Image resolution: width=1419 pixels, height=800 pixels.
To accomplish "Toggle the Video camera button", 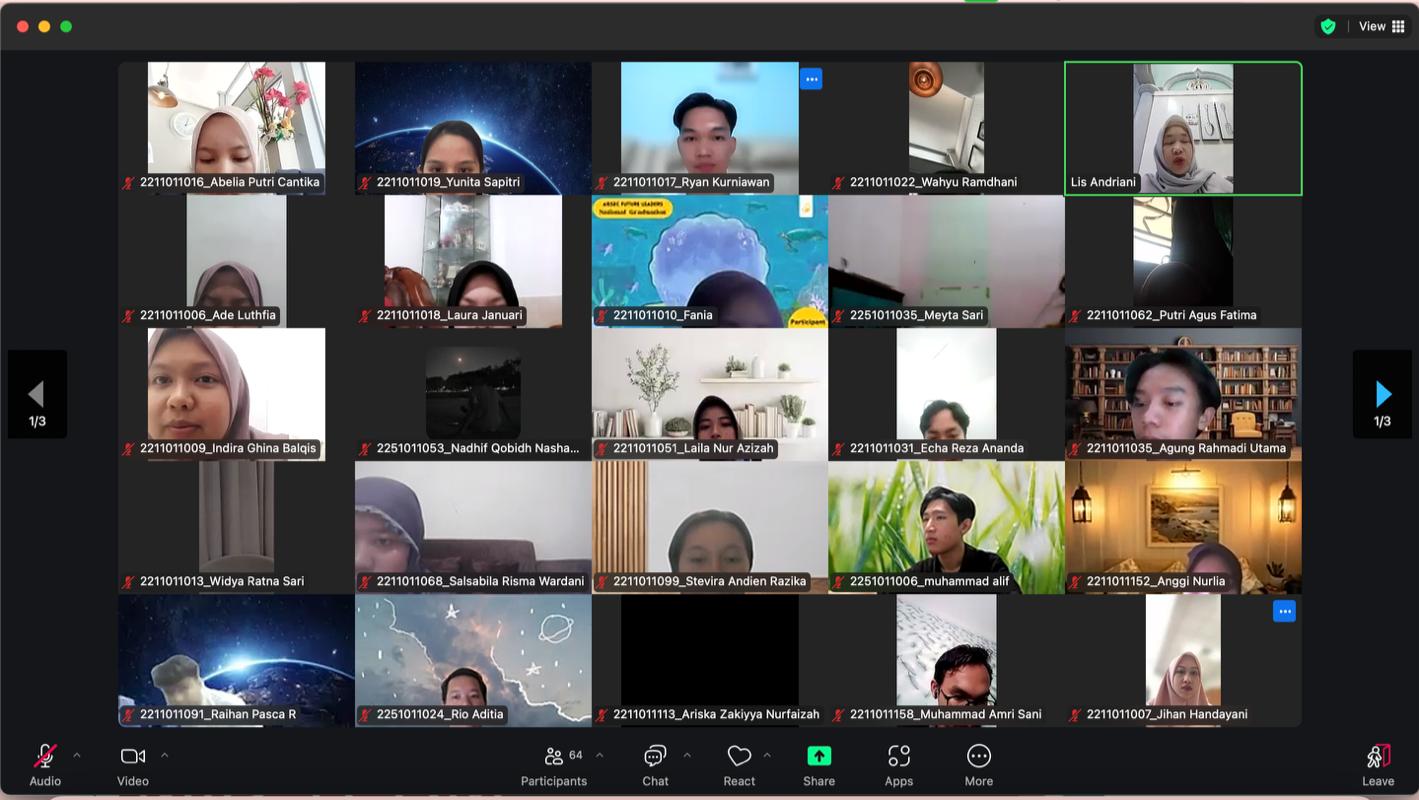I will [133, 757].
